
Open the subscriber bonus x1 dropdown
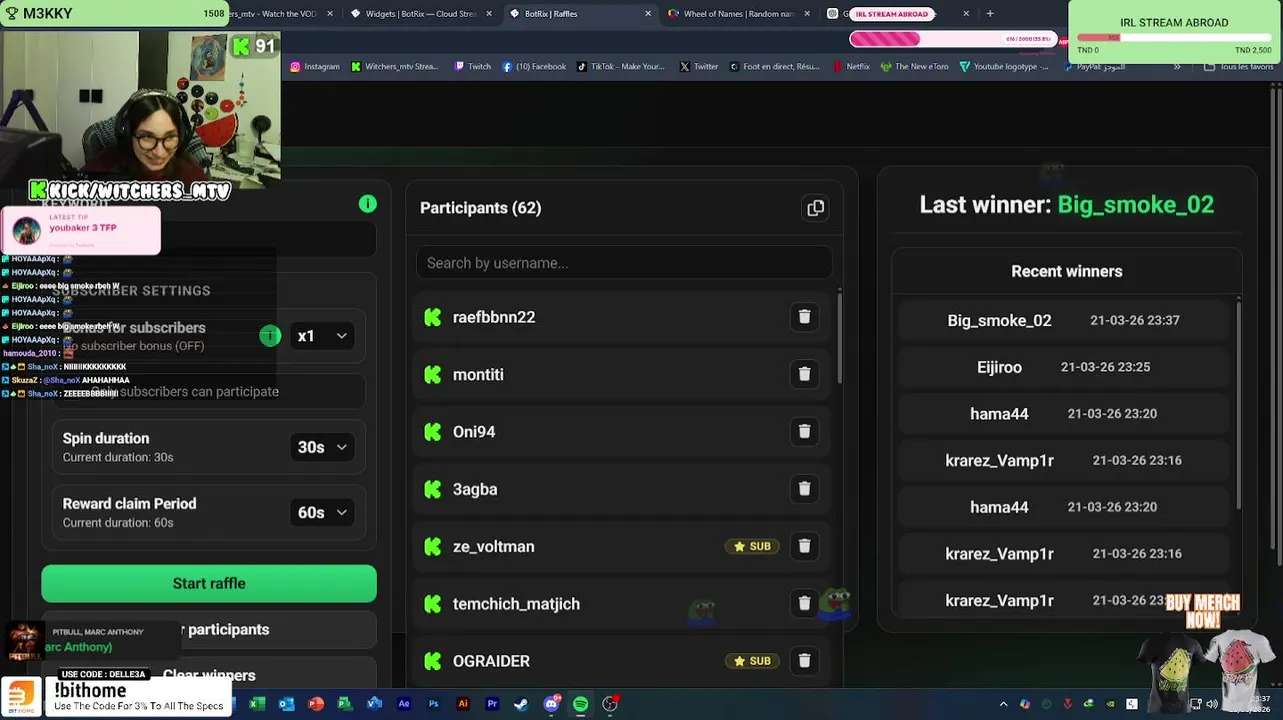pyautogui.click(x=322, y=336)
